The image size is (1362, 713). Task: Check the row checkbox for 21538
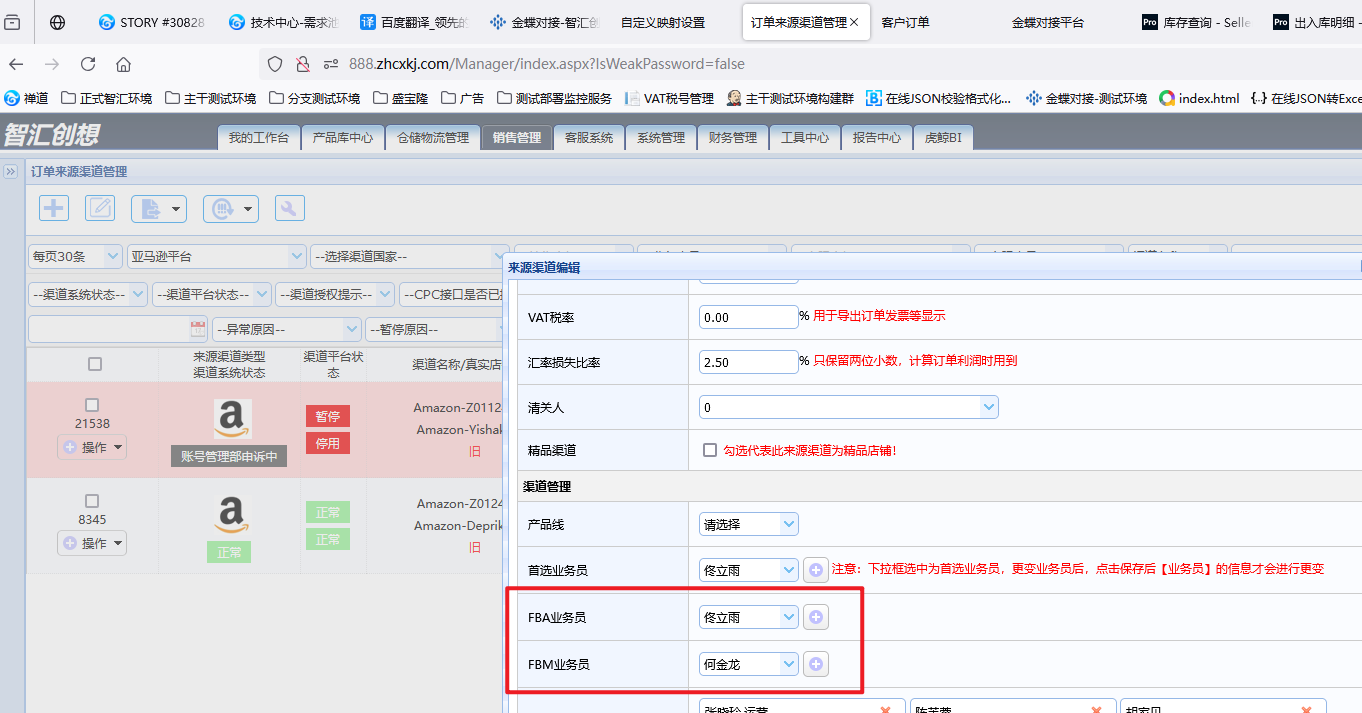point(92,405)
